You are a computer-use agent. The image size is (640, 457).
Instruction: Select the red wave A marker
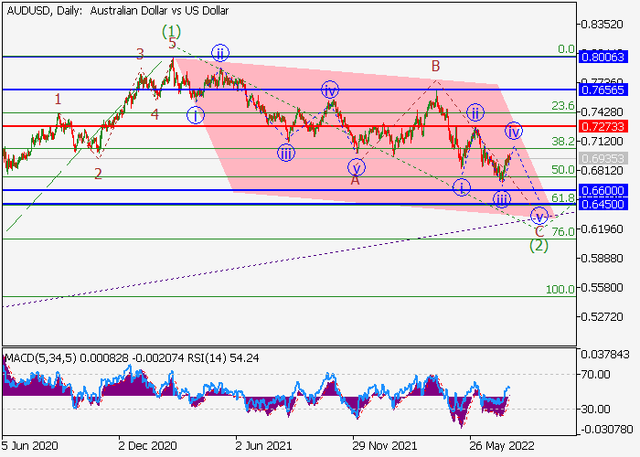354,180
